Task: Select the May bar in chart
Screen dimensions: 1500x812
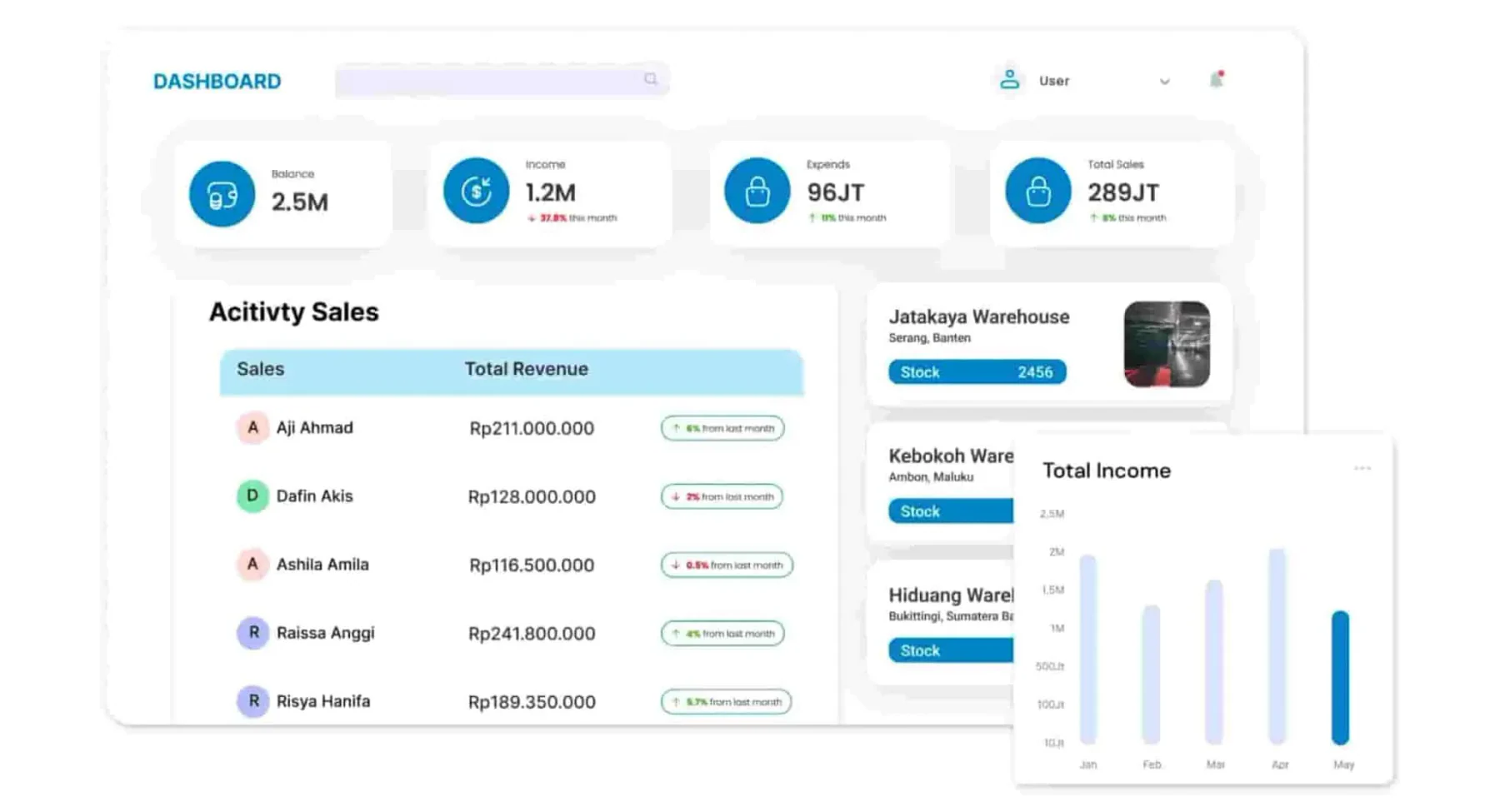Action: click(x=1340, y=678)
